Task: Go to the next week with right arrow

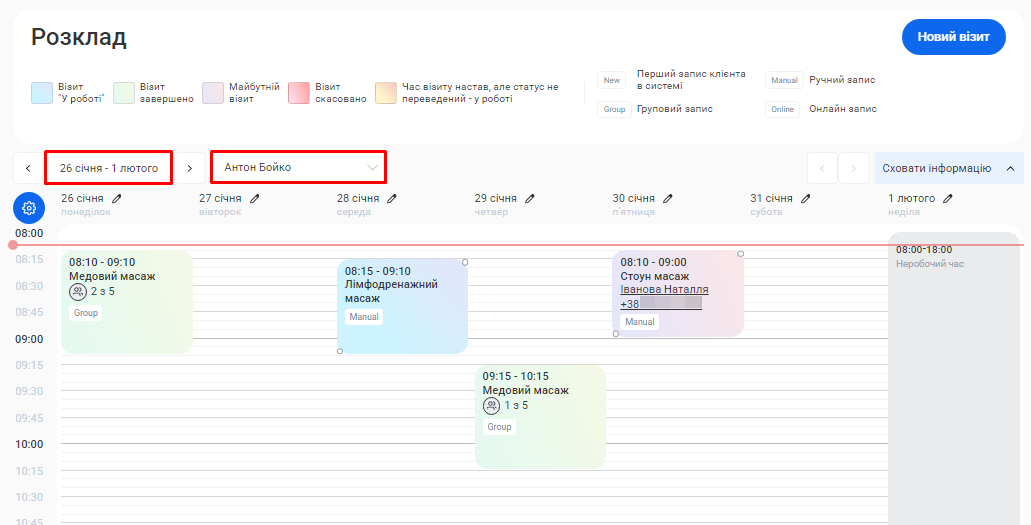Action: [189, 168]
